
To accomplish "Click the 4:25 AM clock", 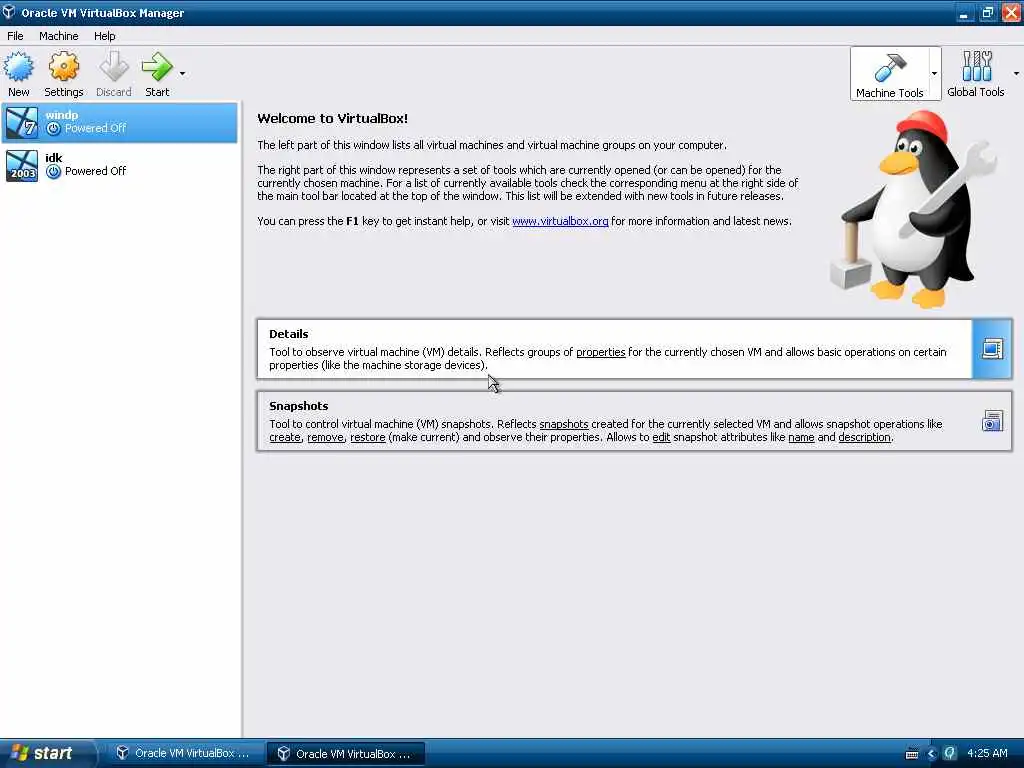I will click(987, 753).
